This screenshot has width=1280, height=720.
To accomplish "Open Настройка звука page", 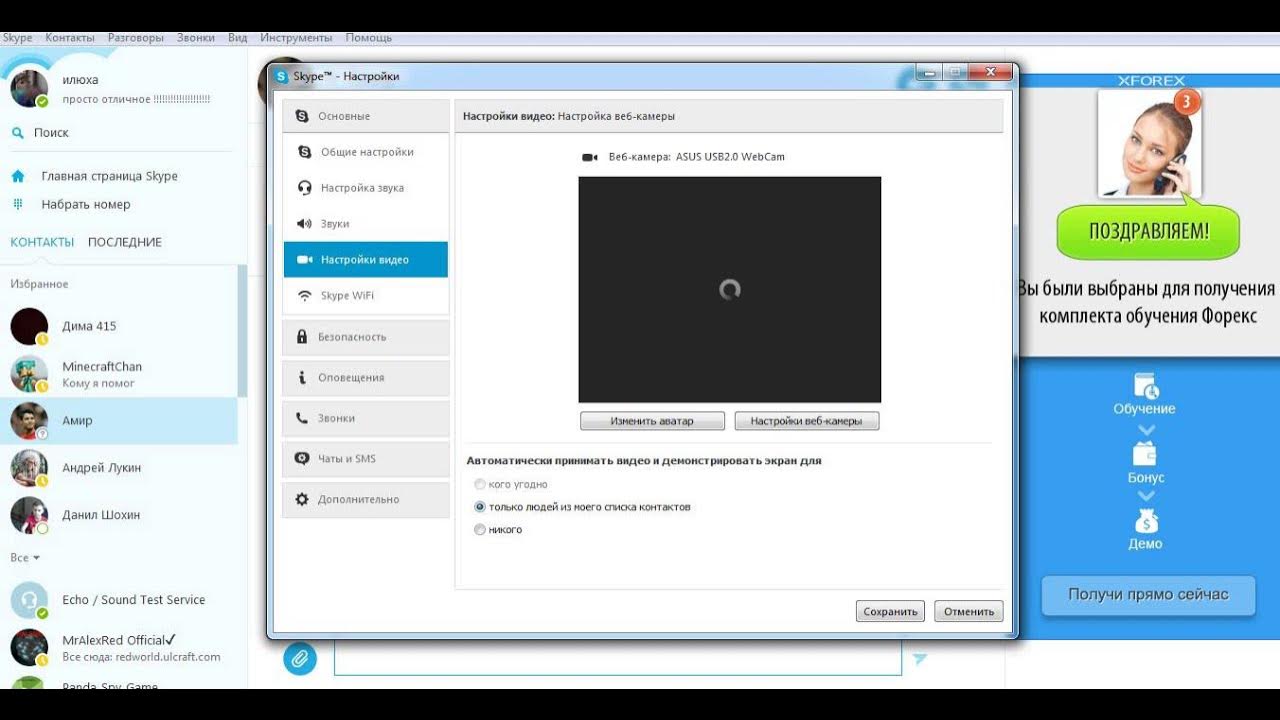I will tap(366, 188).
